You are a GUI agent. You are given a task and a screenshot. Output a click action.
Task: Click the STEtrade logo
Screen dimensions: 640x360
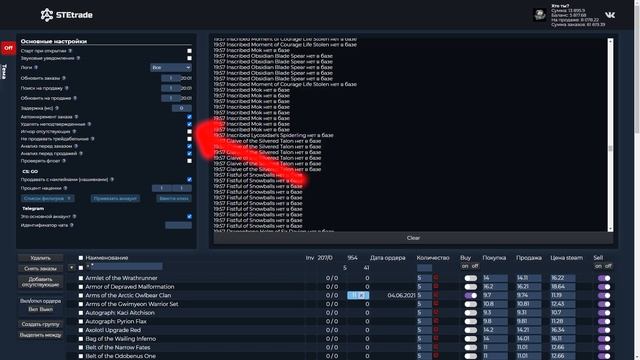point(67,15)
